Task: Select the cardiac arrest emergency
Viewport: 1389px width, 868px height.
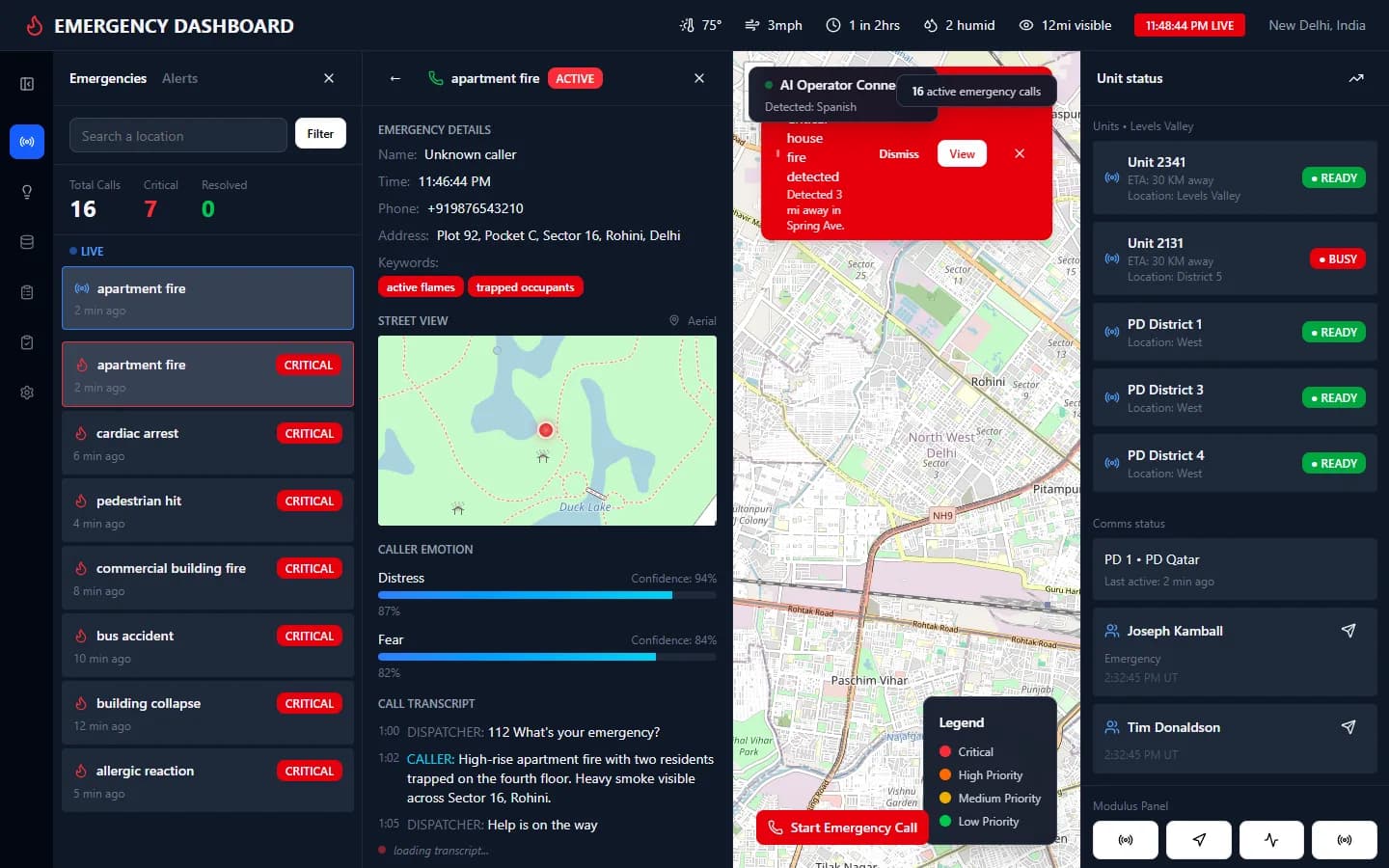Action: (x=207, y=443)
